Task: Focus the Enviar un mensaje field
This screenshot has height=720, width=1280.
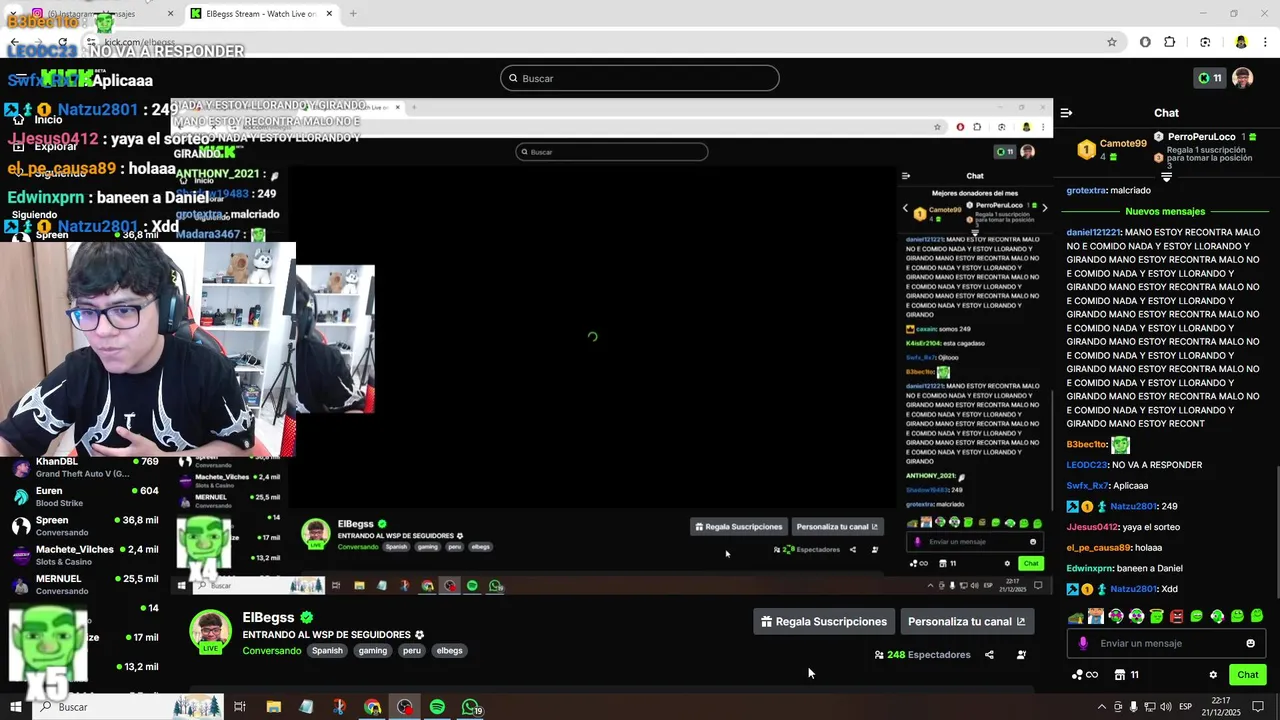Action: pyautogui.click(x=1167, y=644)
